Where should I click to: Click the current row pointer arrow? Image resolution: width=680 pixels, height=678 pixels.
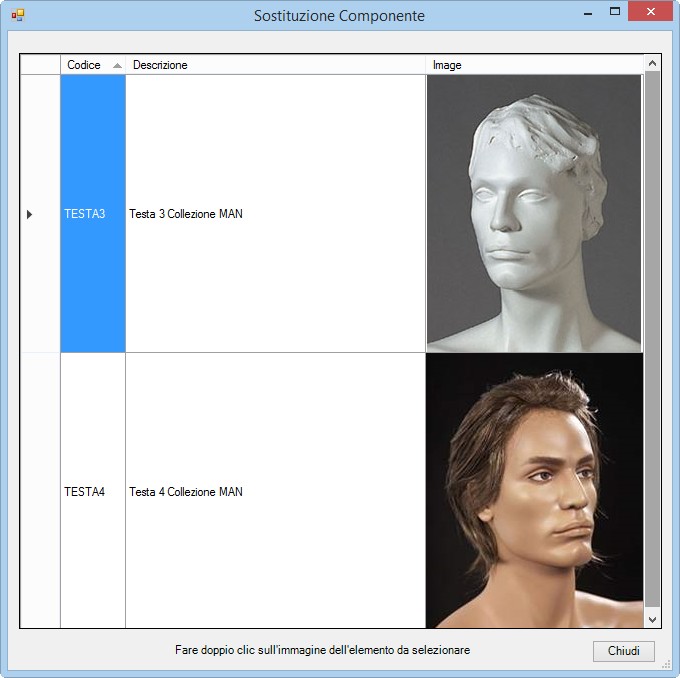coord(29,214)
